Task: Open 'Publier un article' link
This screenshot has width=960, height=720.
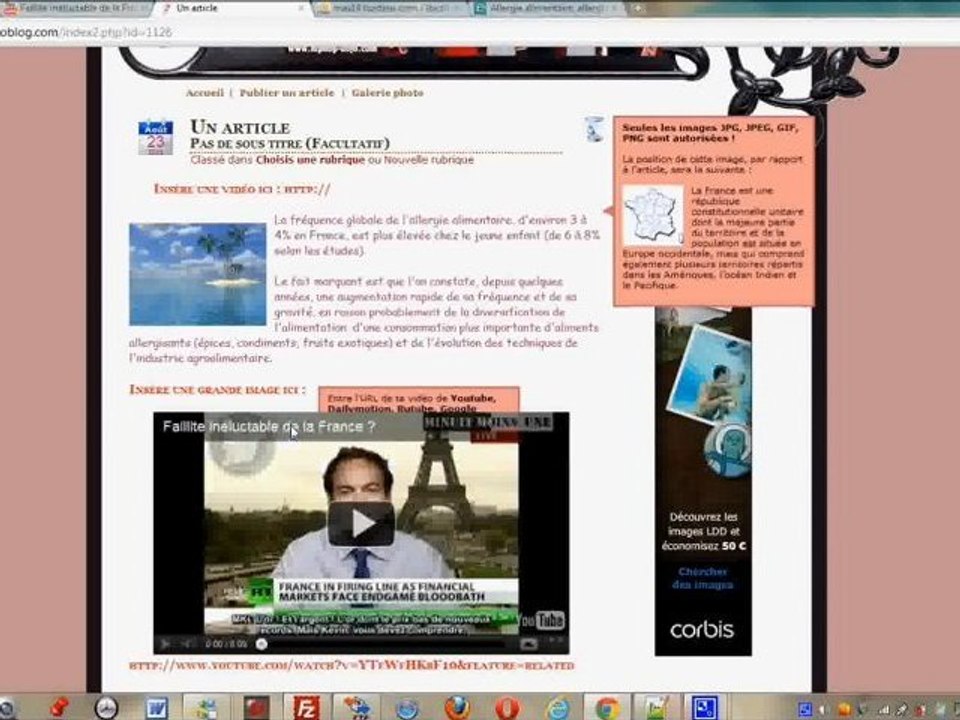Action: pyautogui.click(x=287, y=93)
